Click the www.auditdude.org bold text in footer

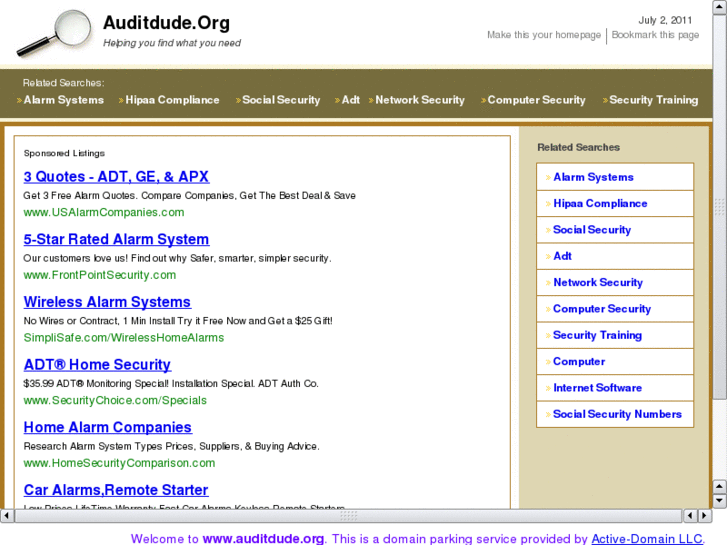(x=263, y=539)
